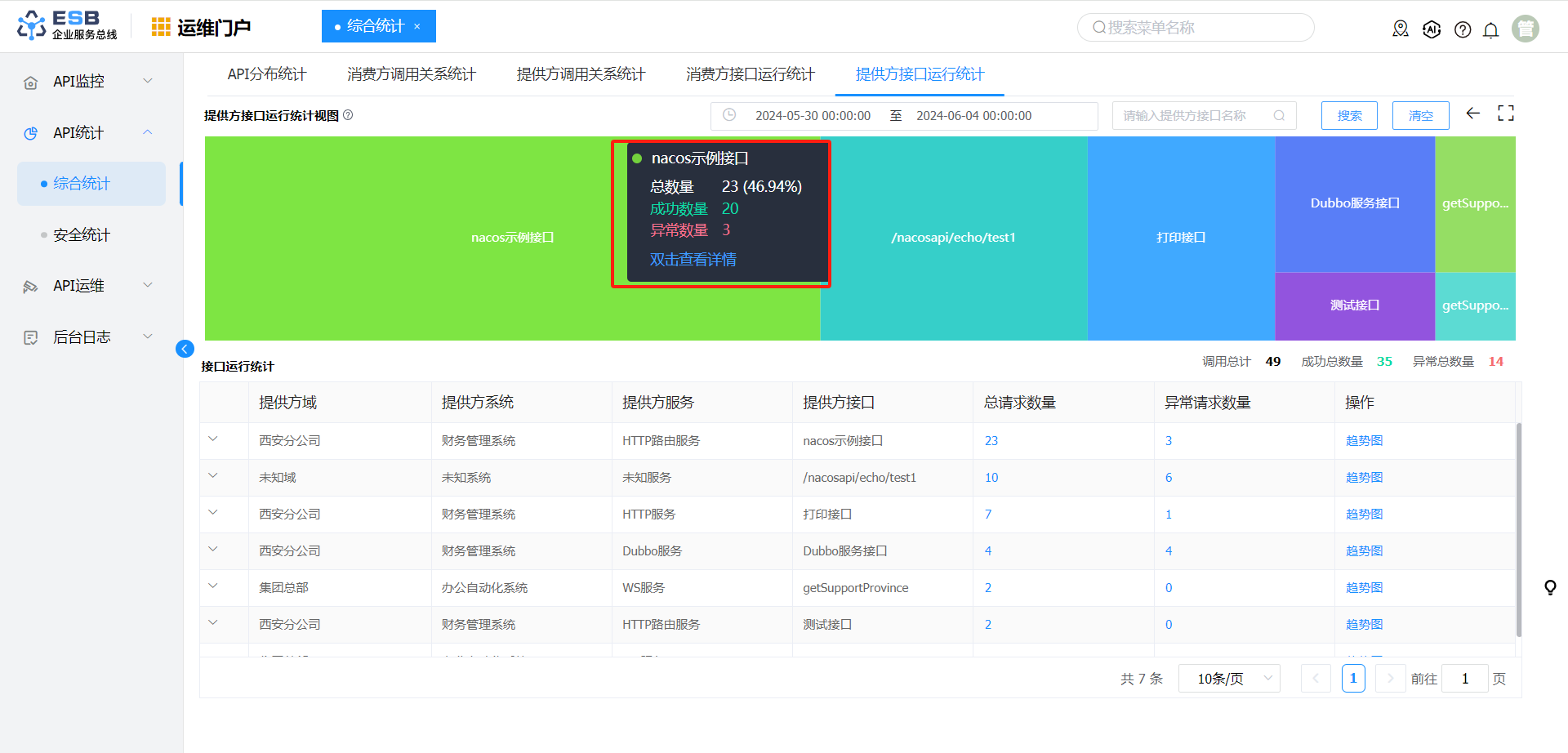
Task: Switch to 消费方调用关系统计 tab
Action: 411,74
